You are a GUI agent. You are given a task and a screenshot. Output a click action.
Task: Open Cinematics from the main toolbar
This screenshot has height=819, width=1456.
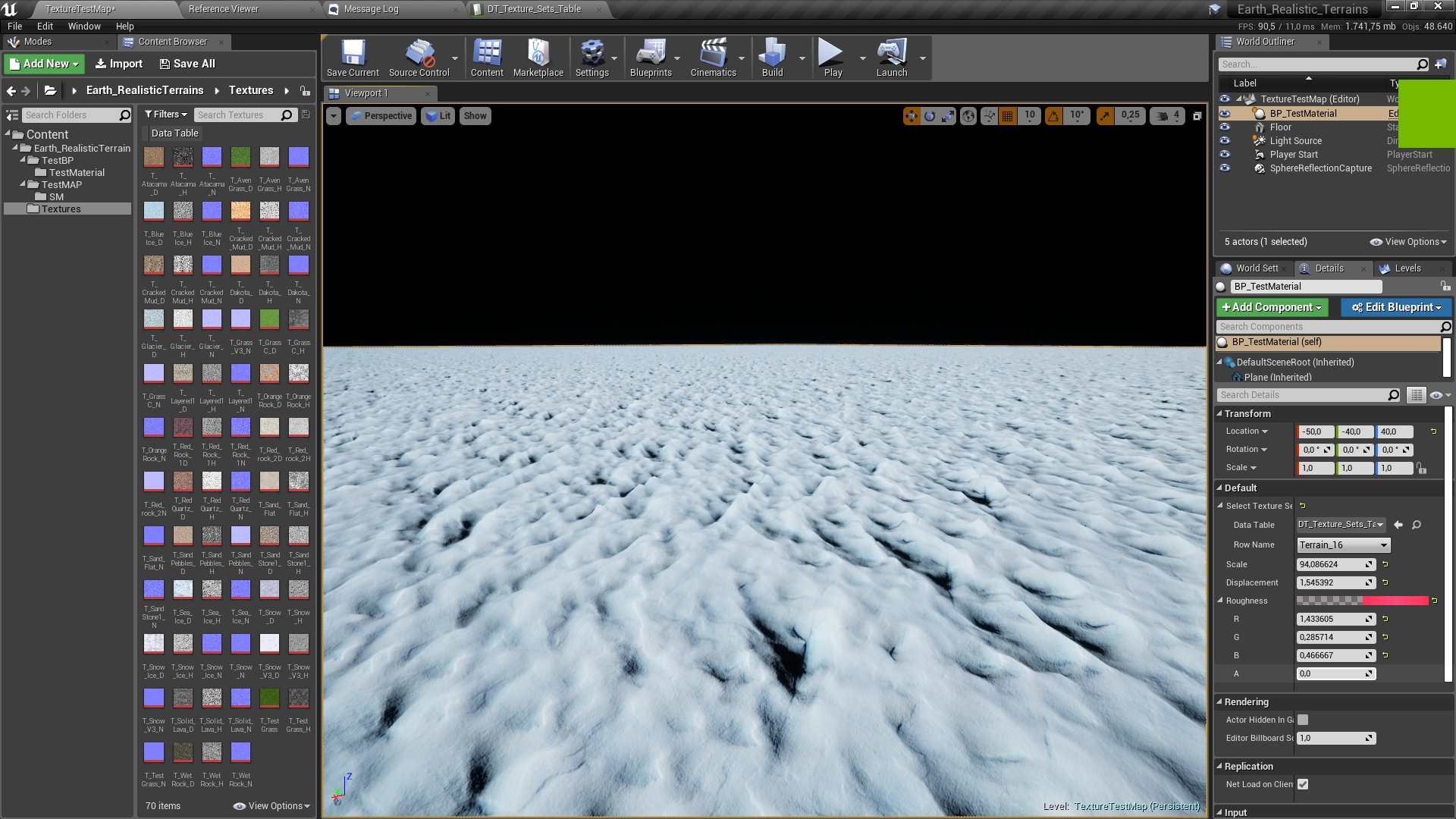(x=714, y=57)
